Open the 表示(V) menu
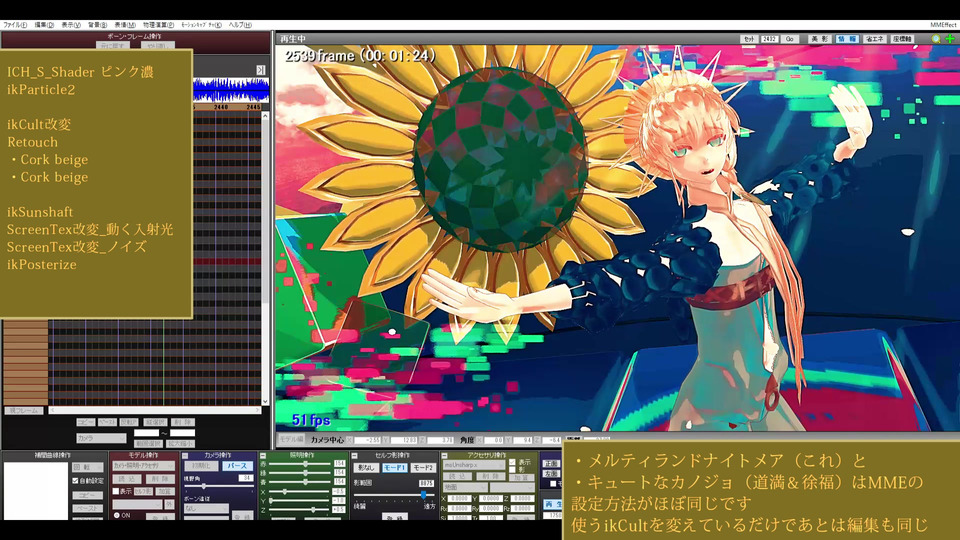 tap(70, 25)
